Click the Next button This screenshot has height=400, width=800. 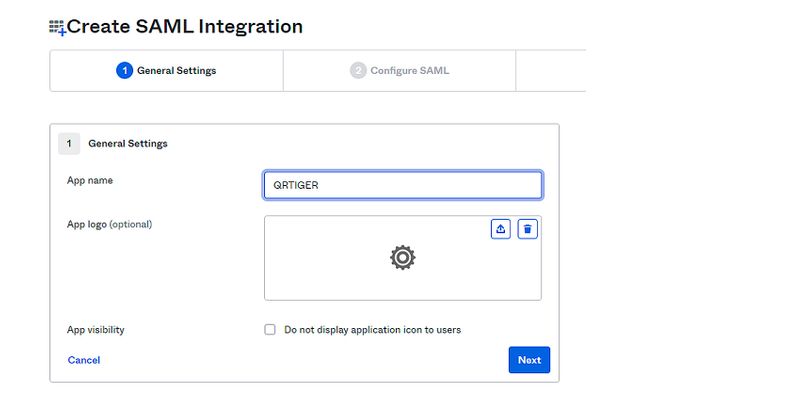click(529, 360)
